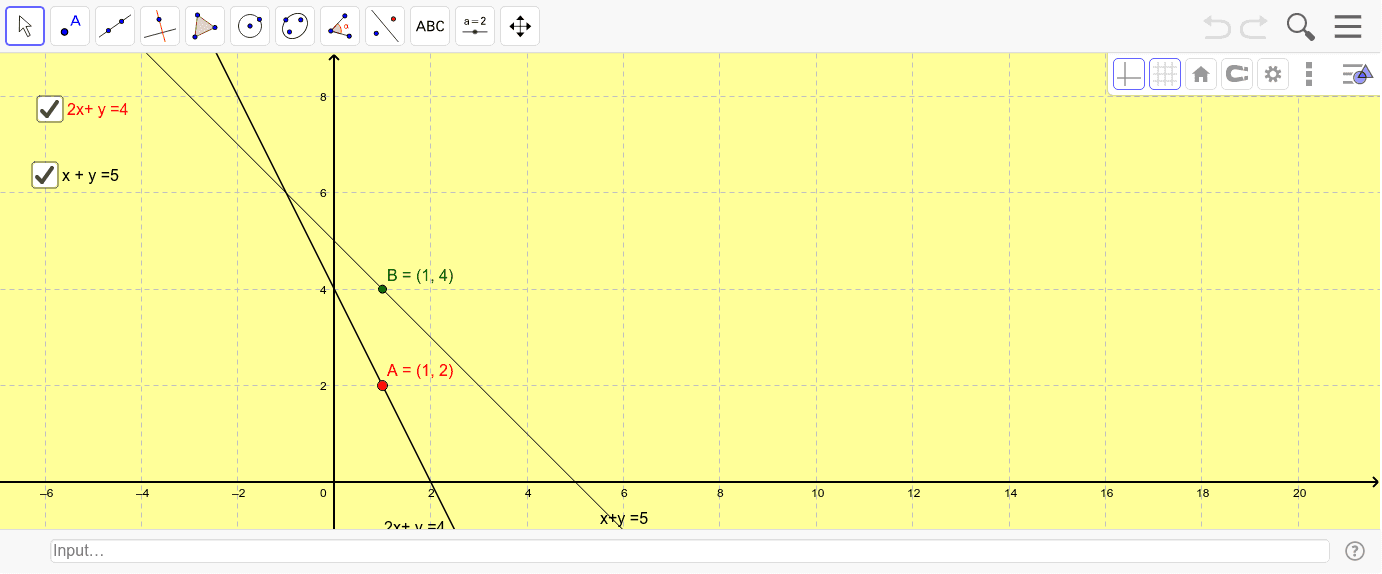Select the Perpendicular Line tool
1382x574 pixels.
160,26
